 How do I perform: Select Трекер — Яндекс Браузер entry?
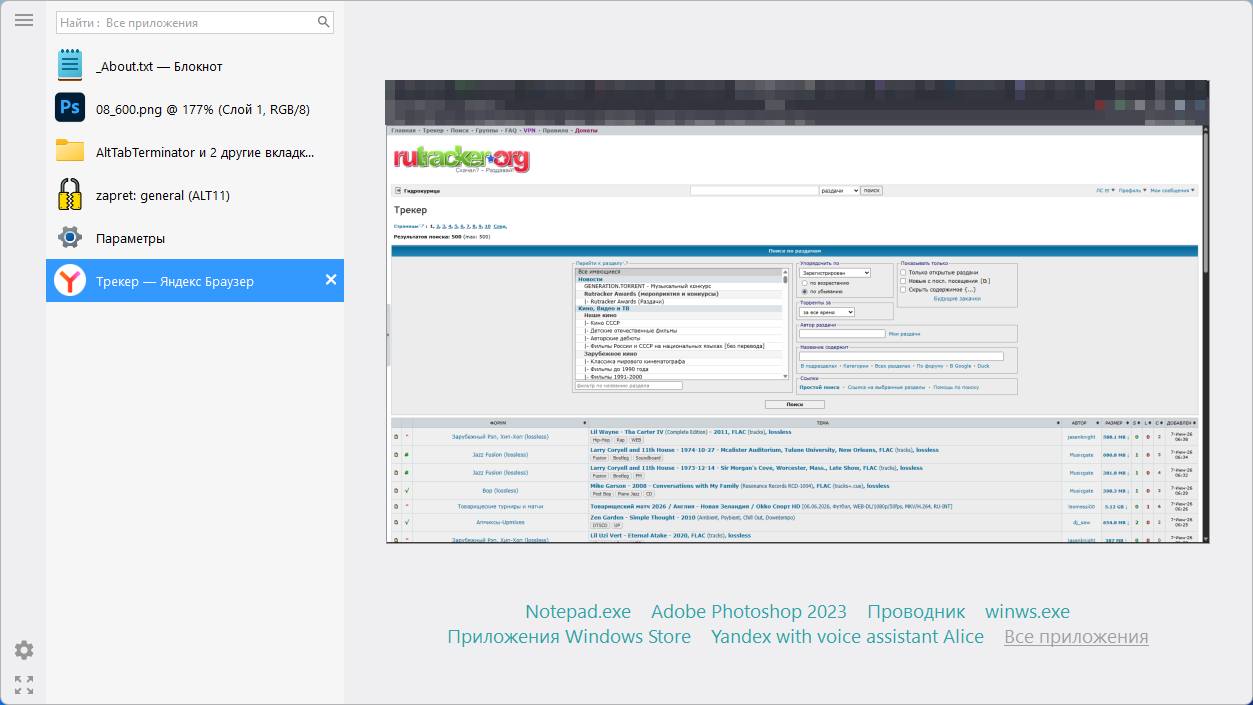(x=195, y=281)
